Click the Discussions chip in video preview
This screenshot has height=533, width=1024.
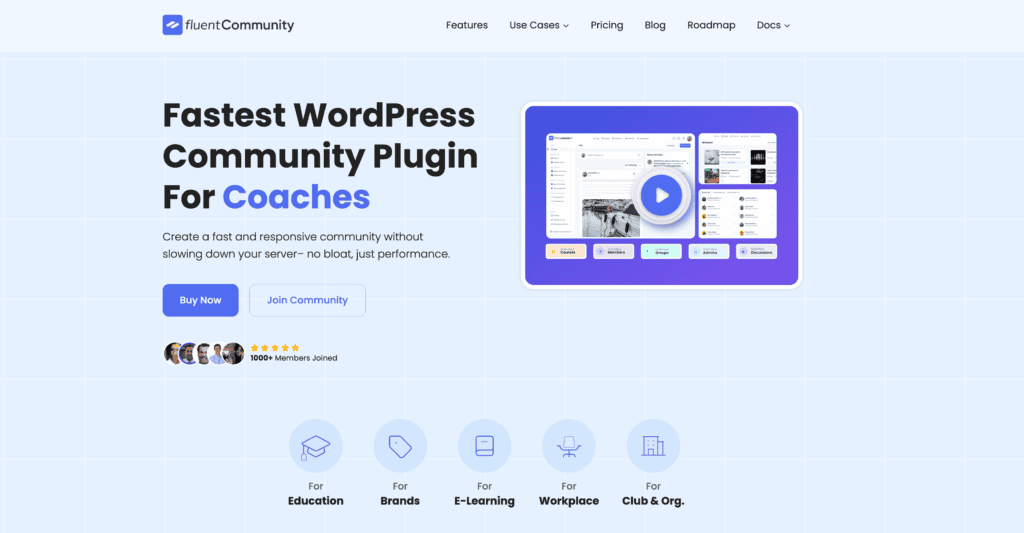[756, 251]
